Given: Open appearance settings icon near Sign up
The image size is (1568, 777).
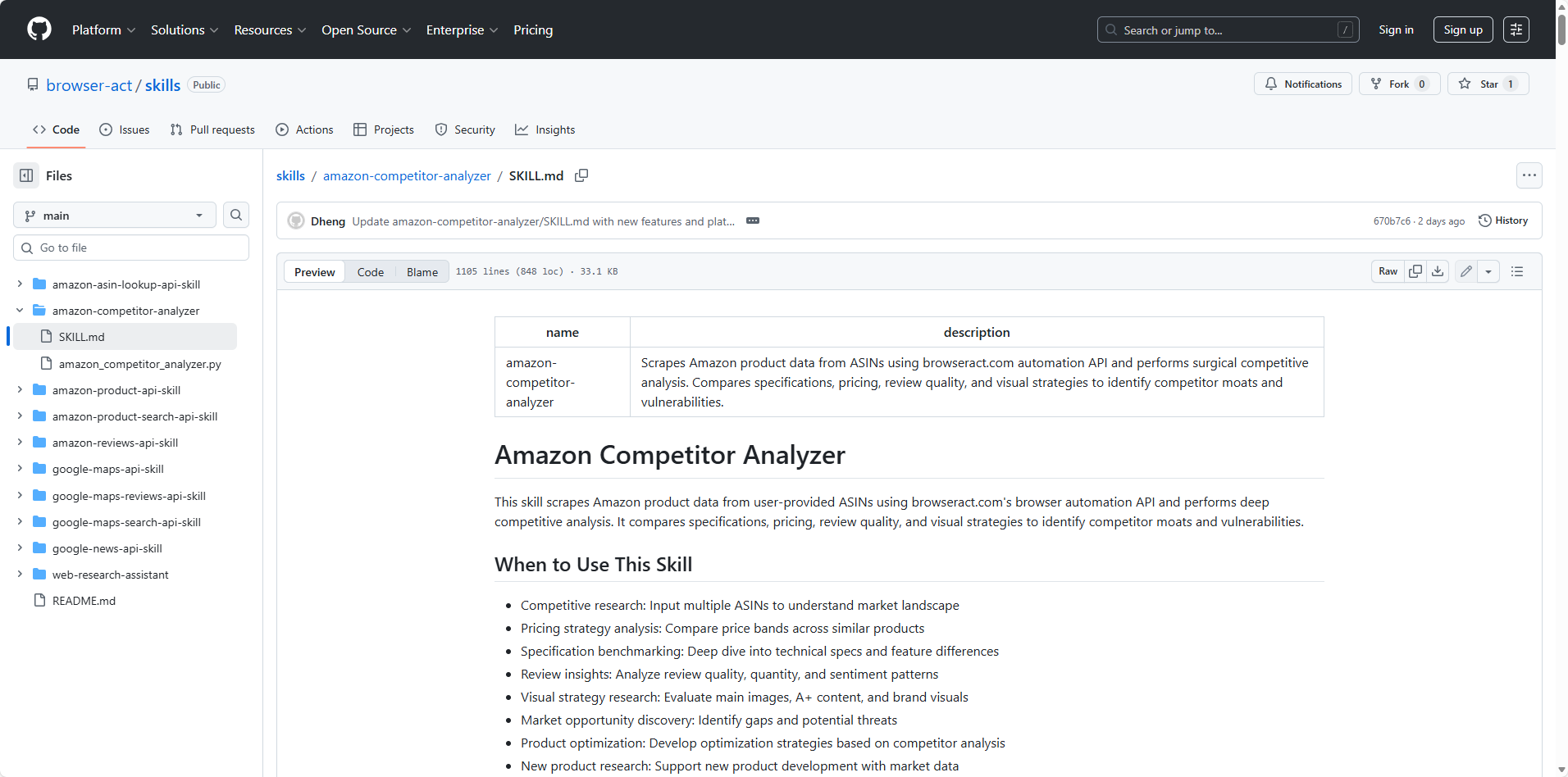Looking at the screenshot, I should [x=1516, y=30].
